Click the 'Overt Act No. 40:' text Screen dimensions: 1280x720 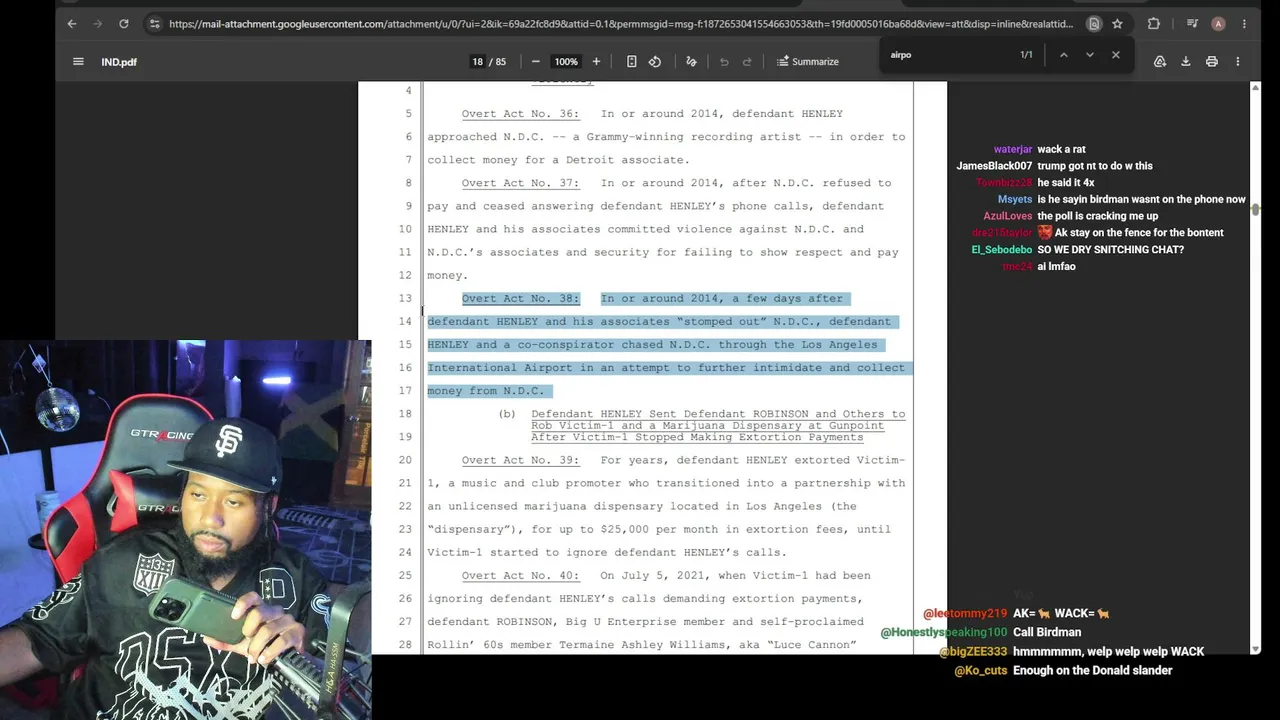520,576
